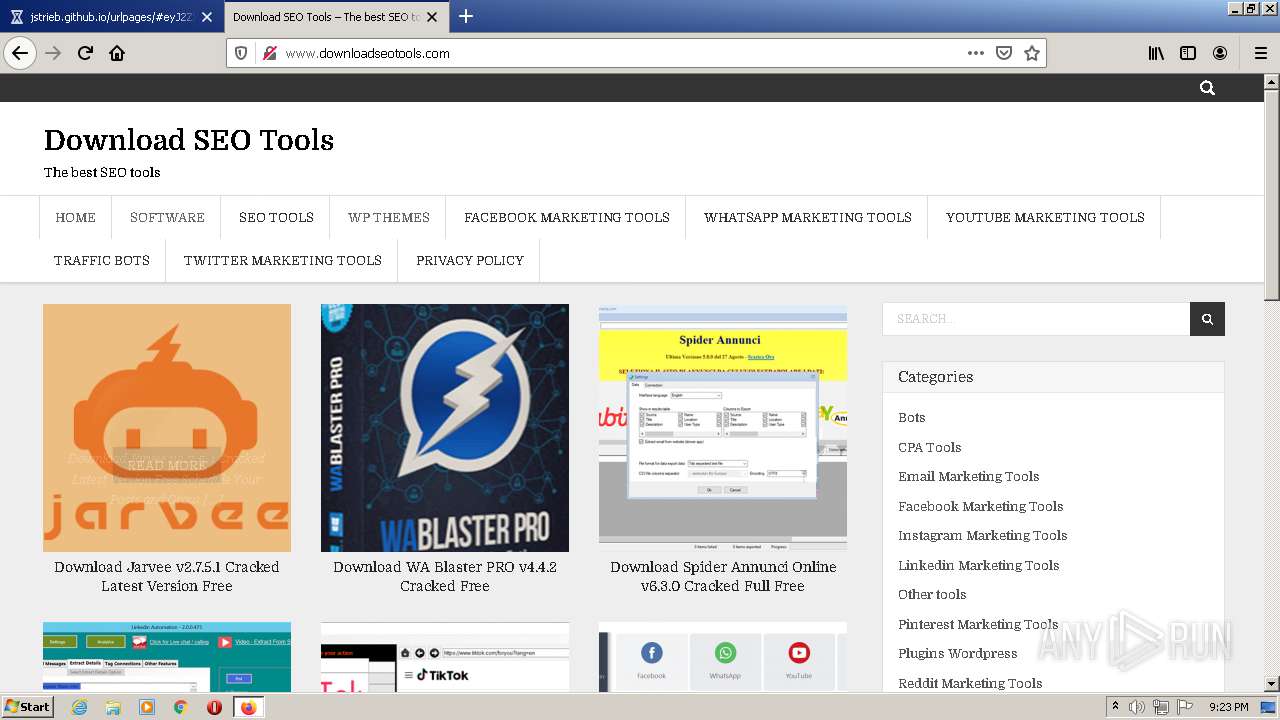Open volume control in system tray
The width and height of the screenshot is (1280, 720).
pos(1137,707)
